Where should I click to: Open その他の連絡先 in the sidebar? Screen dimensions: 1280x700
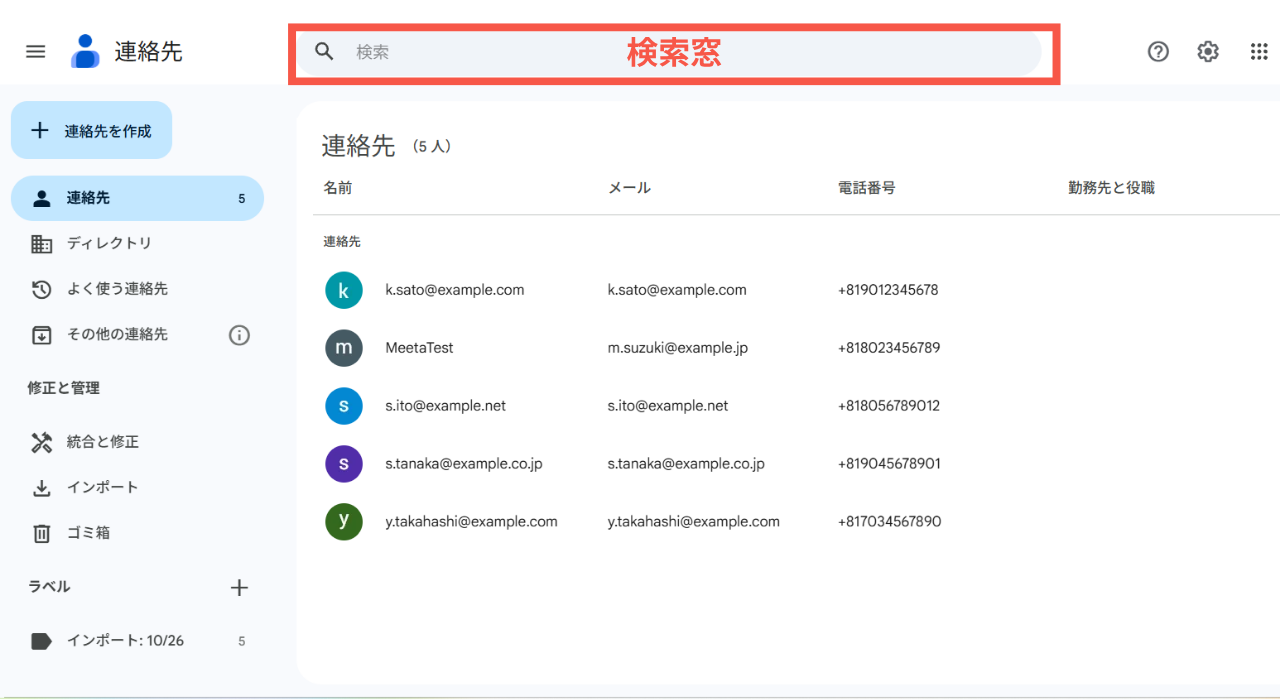[117, 335]
